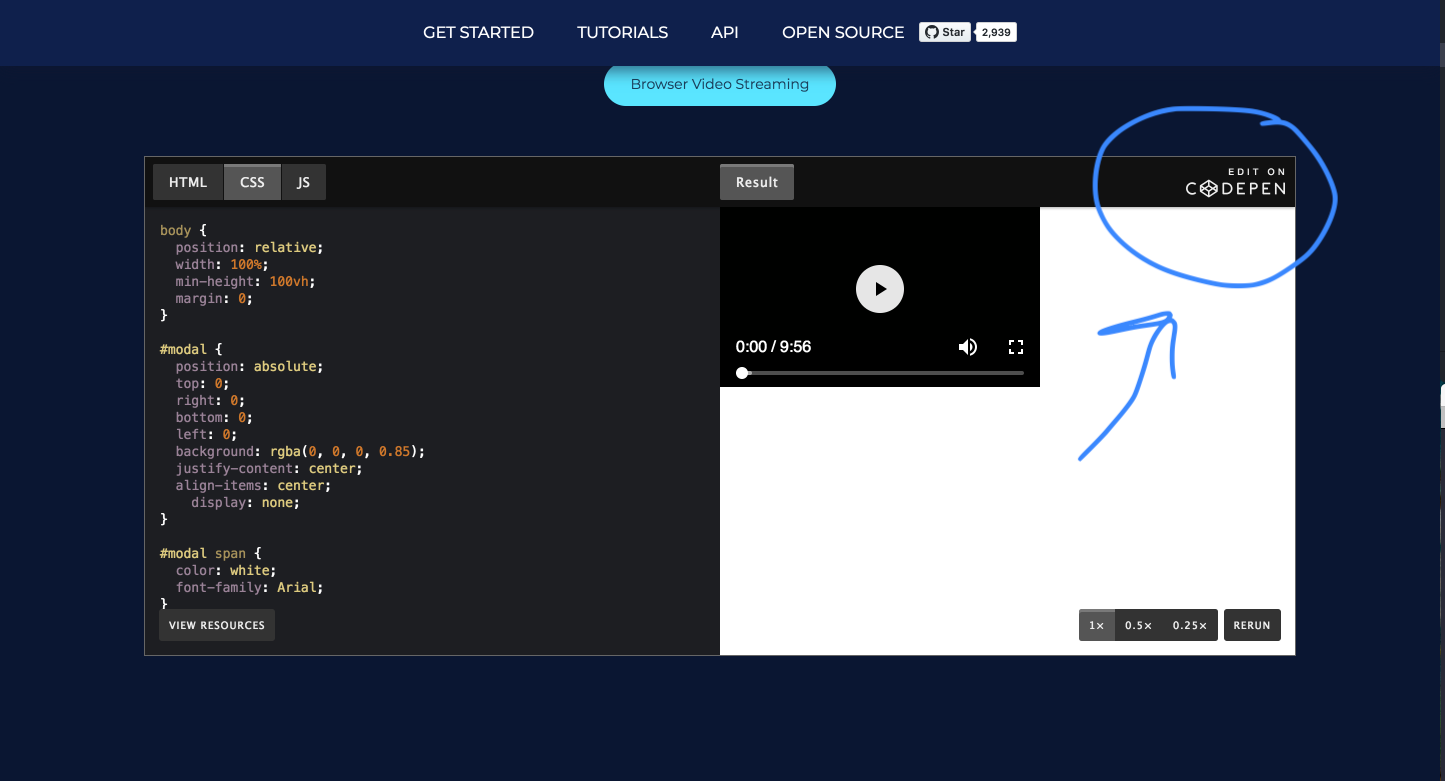Switch to the JS tab
This screenshot has height=781, width=1445.
[x=303, y=181]
